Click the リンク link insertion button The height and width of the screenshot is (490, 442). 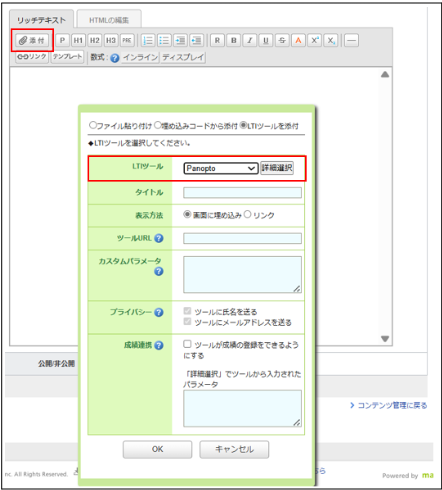(x=32, y=57)
